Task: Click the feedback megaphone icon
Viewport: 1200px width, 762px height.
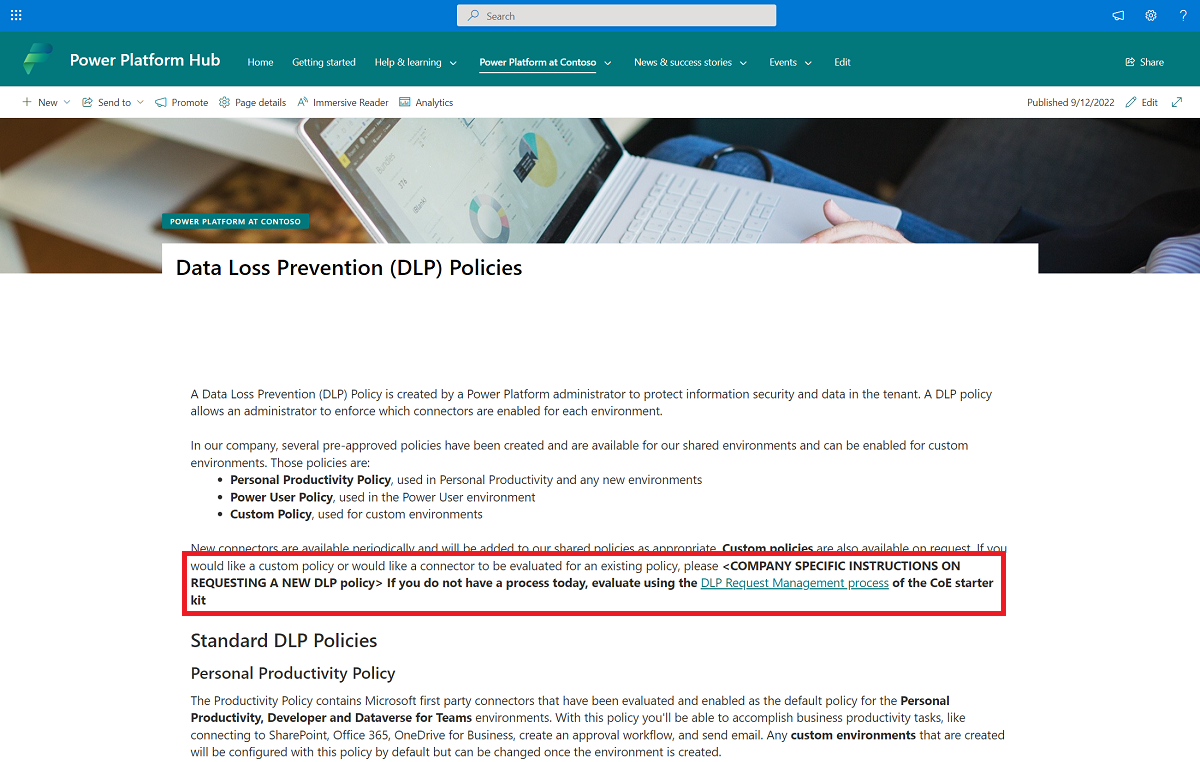Action: coord(1118,15)
